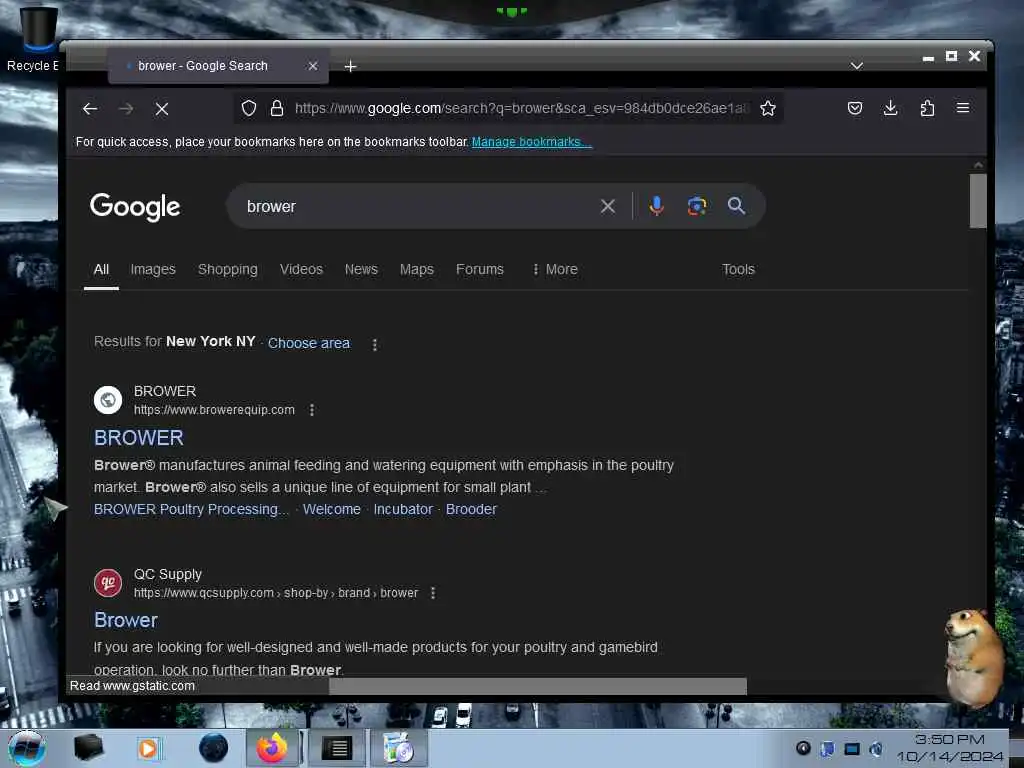Open the News tab
This screenshot has width=1024, height=768.
(361, 270)
